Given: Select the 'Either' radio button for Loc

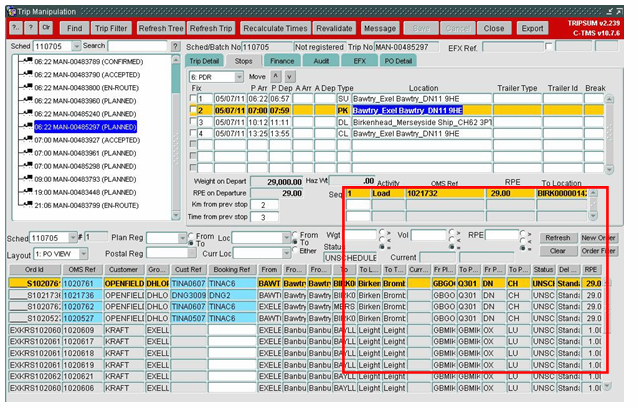Looking at the screenshot, I should (295, 250).
